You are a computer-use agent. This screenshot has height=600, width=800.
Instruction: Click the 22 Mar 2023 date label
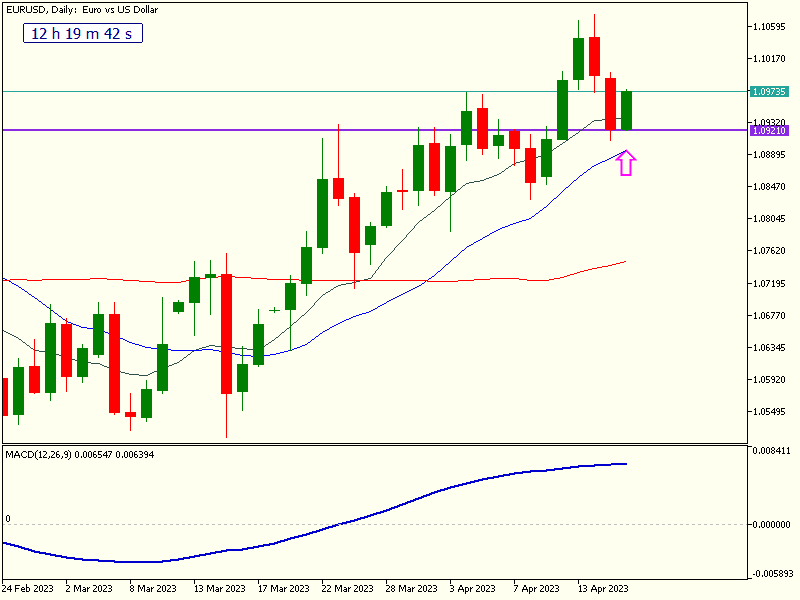[x=348, y=588]
